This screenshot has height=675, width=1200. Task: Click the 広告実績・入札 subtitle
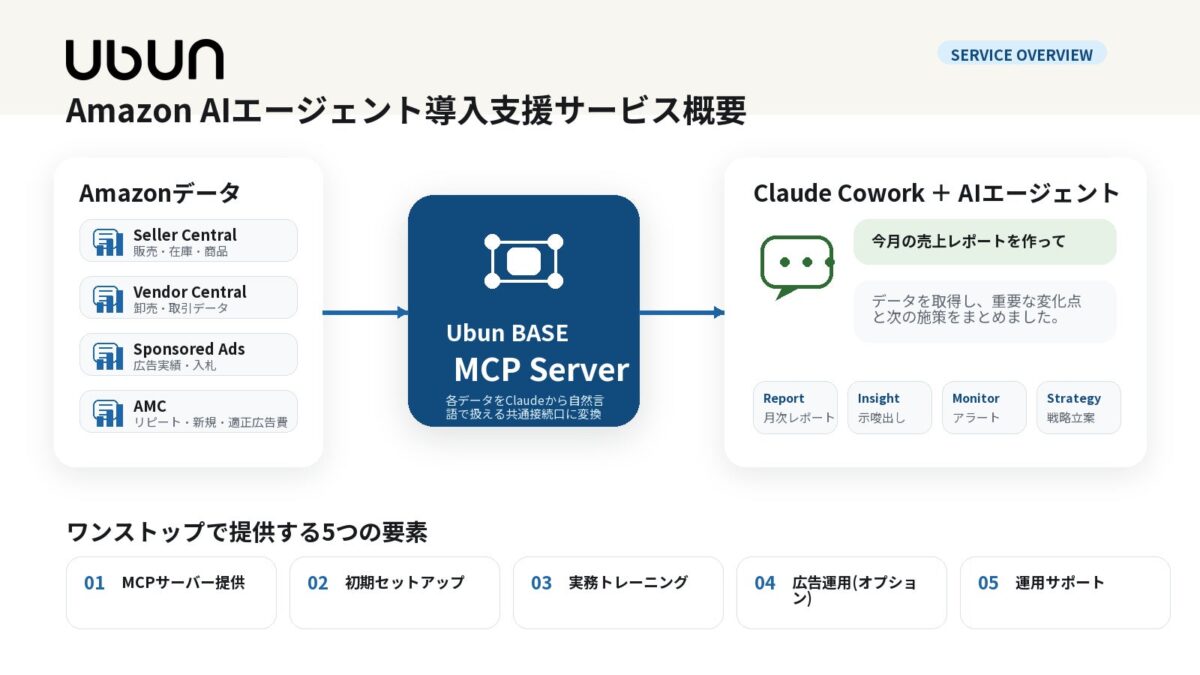(174, 366)
